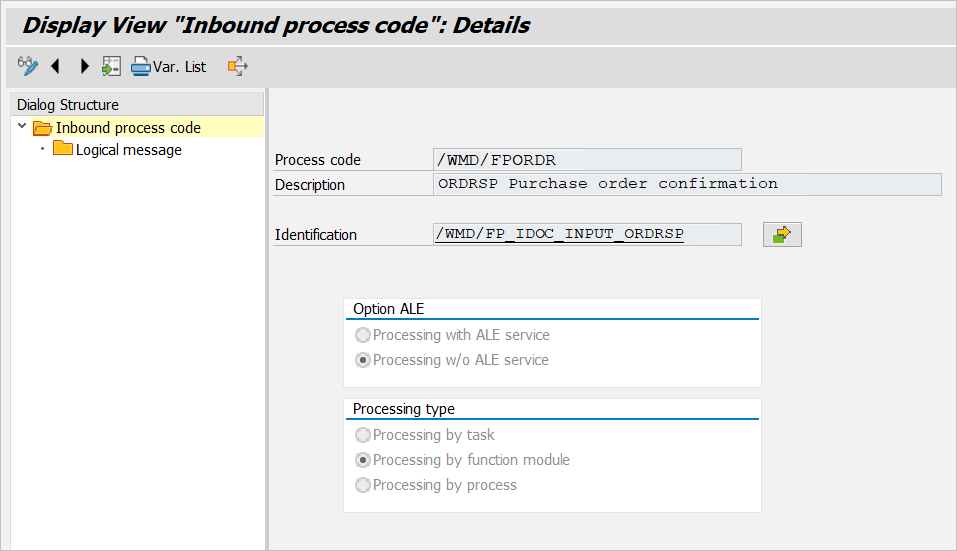Select Processing w/o ALE service
This screenshot has width=957, height=551.
pos(363,360)
